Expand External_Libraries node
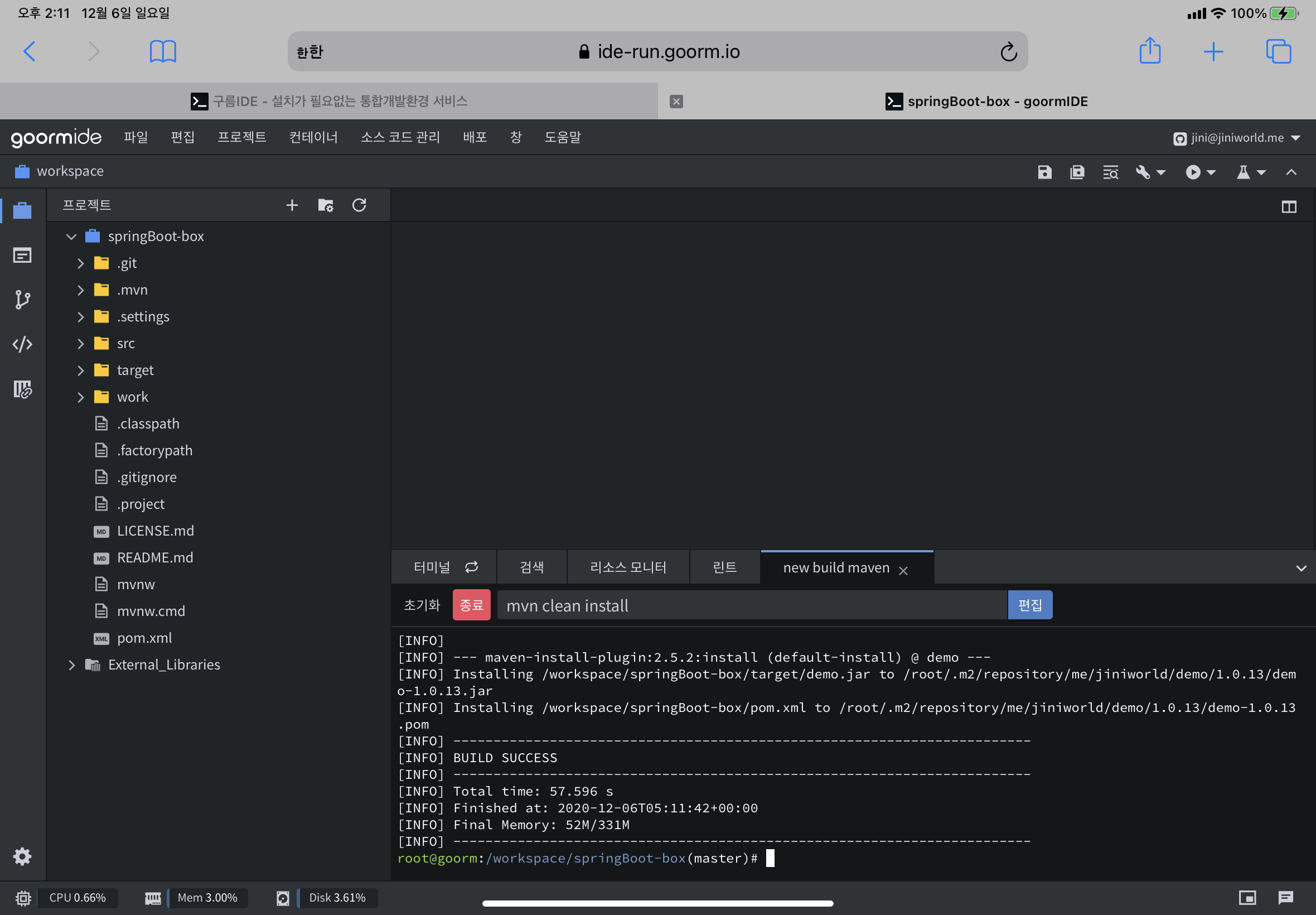Screen dimensions: 1316x915 (x=71, y=664)
